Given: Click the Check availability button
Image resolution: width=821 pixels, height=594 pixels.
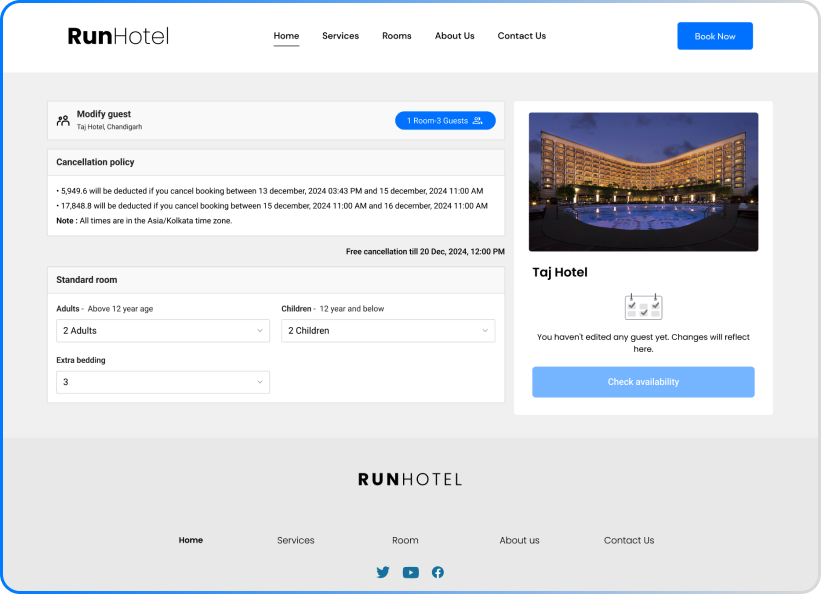Looking at the screenshot, I should pos(643,382).
